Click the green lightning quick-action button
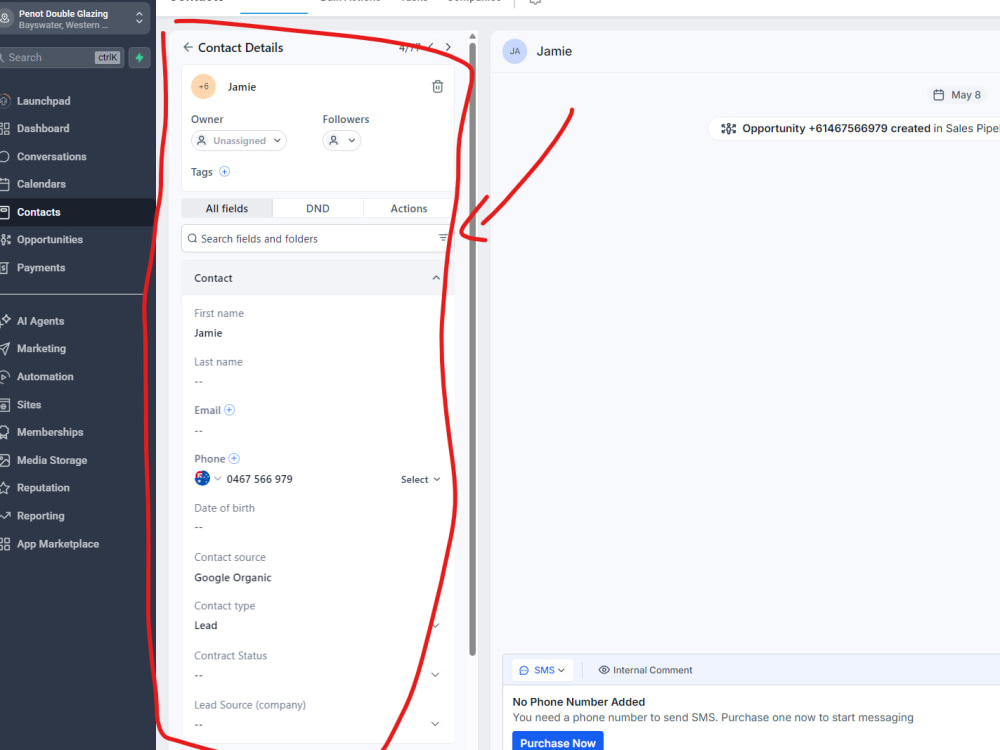 click(x=139, y=57)
